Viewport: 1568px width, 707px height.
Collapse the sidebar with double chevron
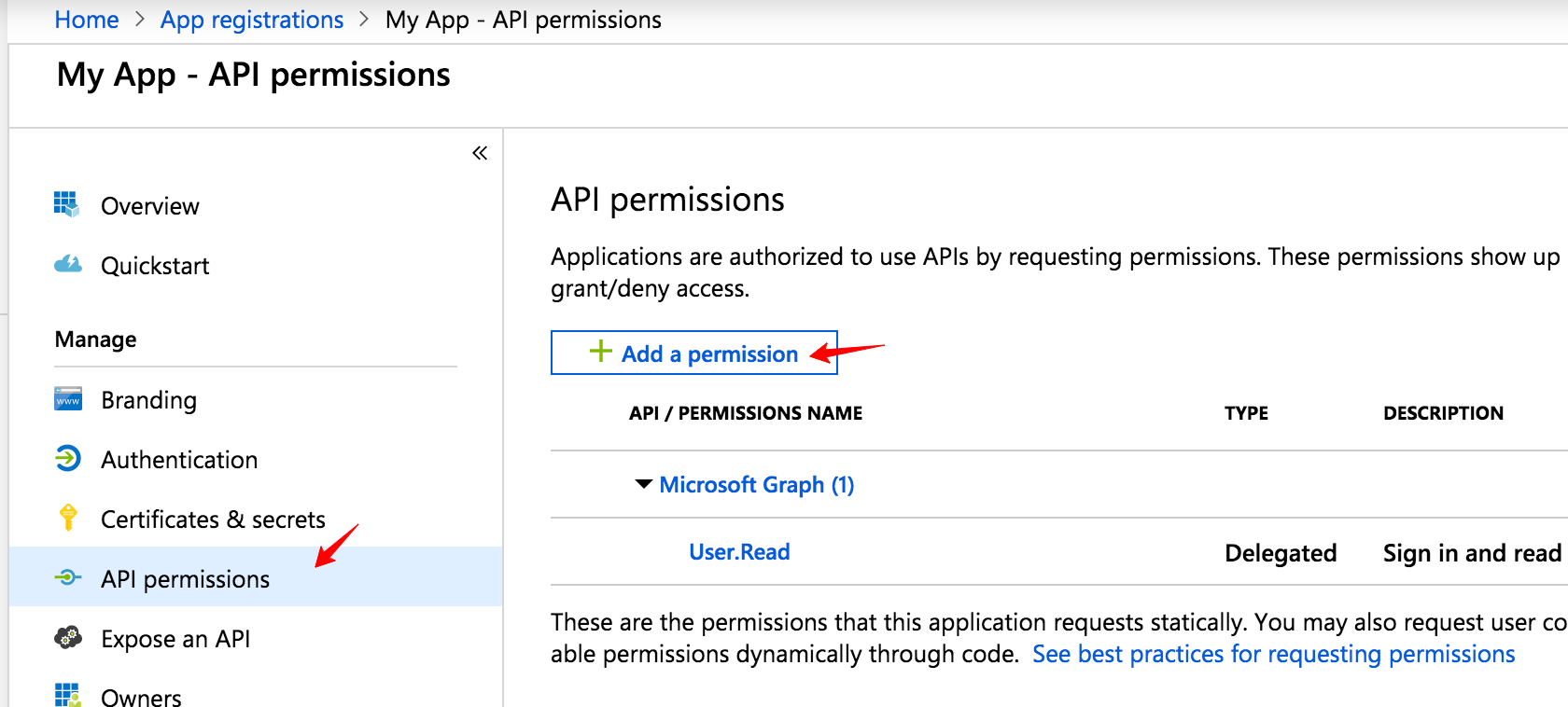coord(480,153)
